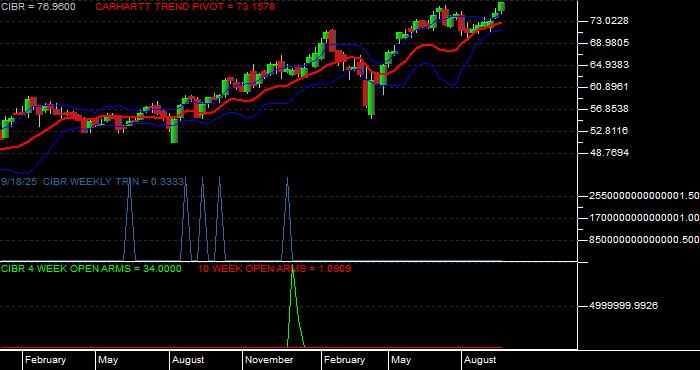Click the 64.9383 price axis value
The height and width of the screenshot is (370, 700).
click(x=610, y=65)
